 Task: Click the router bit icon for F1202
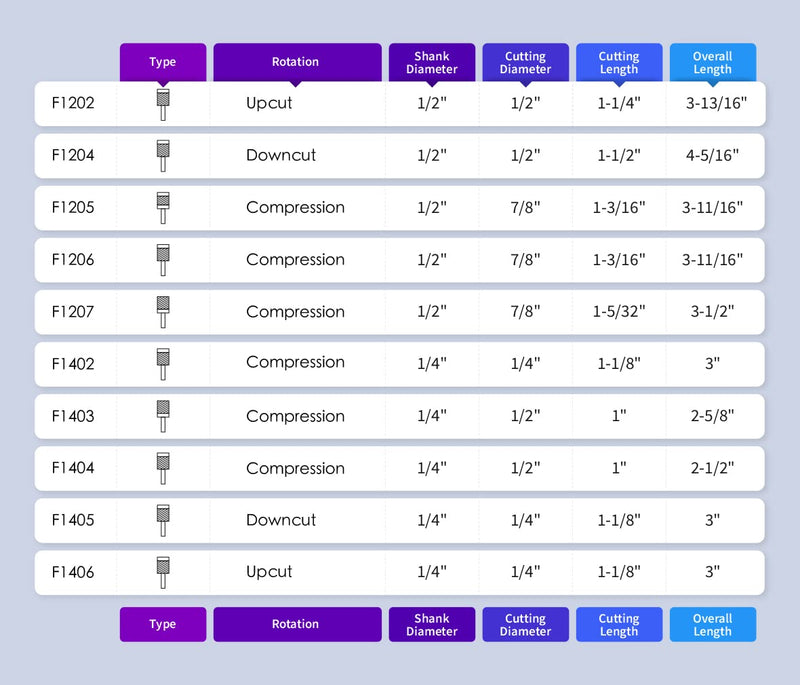pos(163,105)
